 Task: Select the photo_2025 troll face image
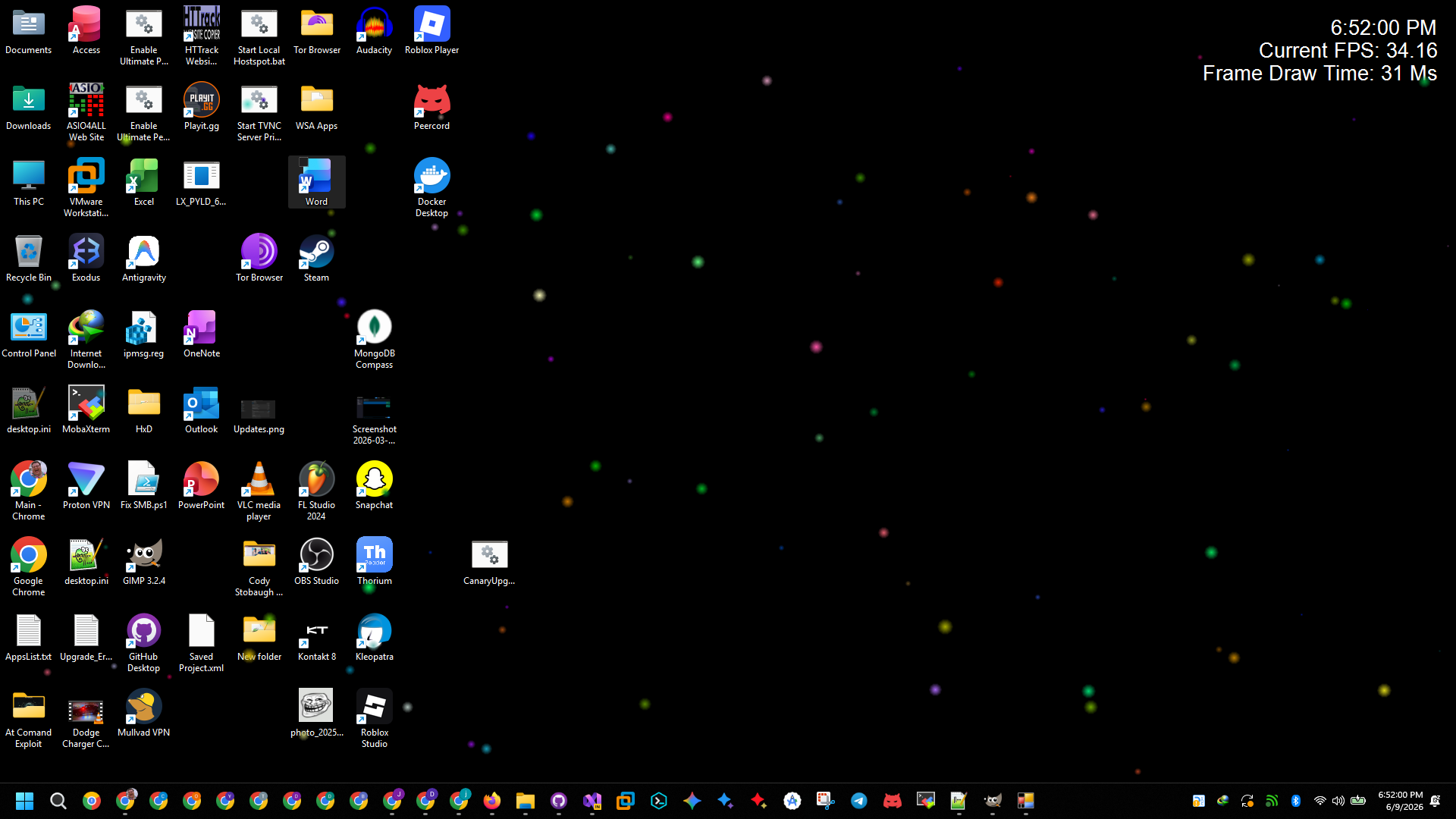point(316,713)
